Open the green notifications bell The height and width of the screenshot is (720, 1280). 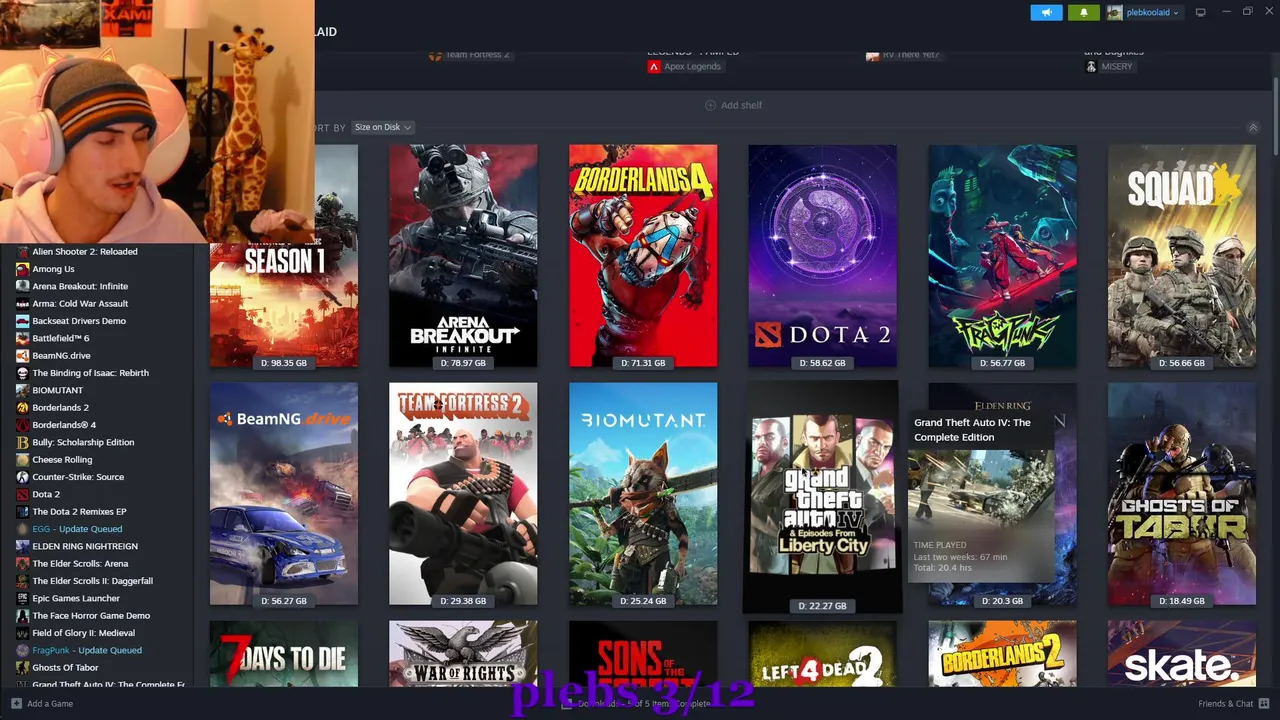[x=1083, y=12]
